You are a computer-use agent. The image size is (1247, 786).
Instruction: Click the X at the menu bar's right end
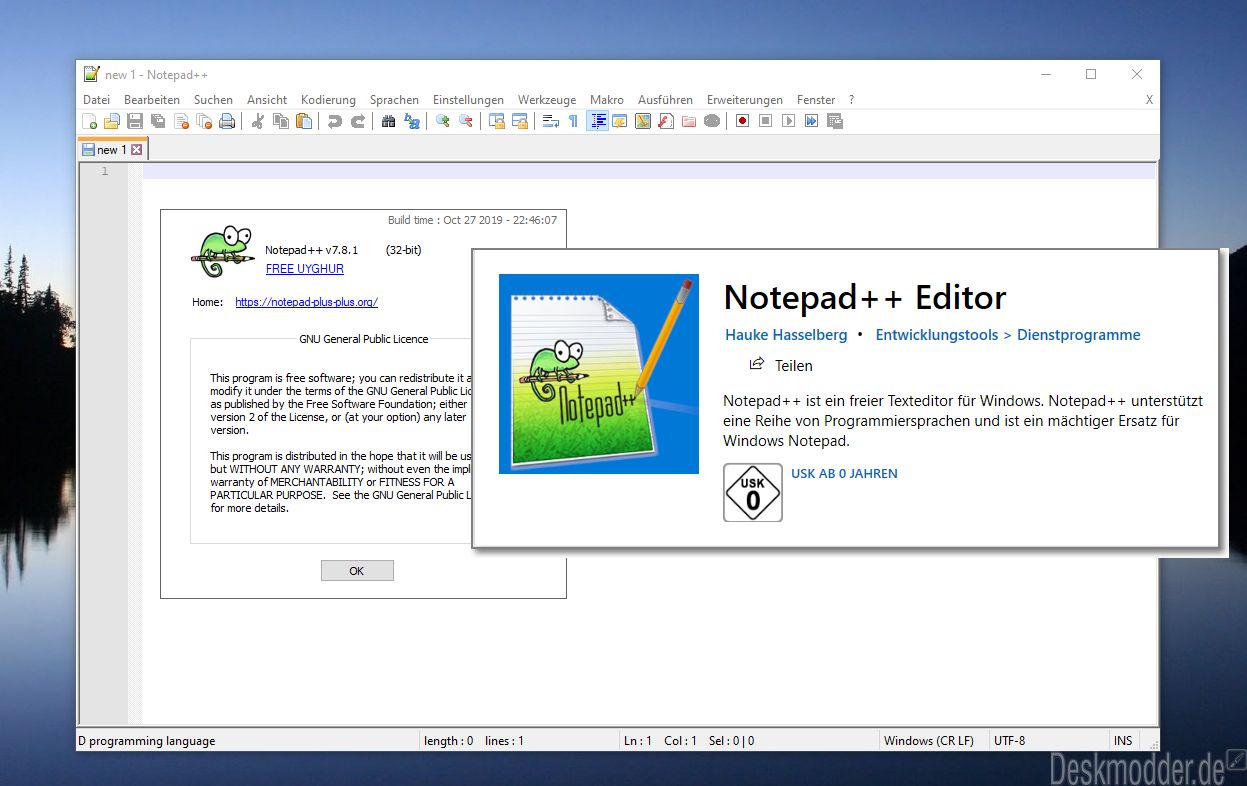click(1149, 100)
